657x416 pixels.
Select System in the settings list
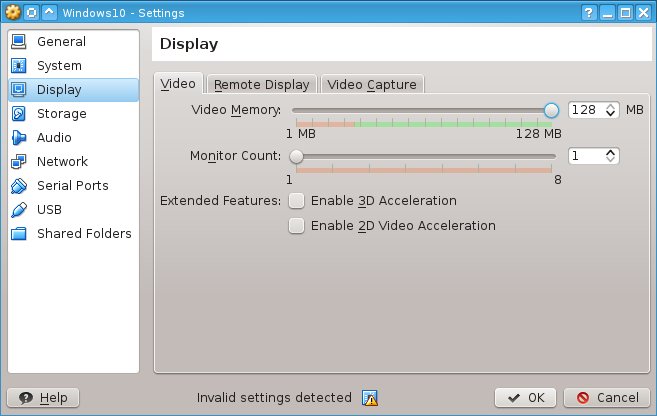(73, 65)
